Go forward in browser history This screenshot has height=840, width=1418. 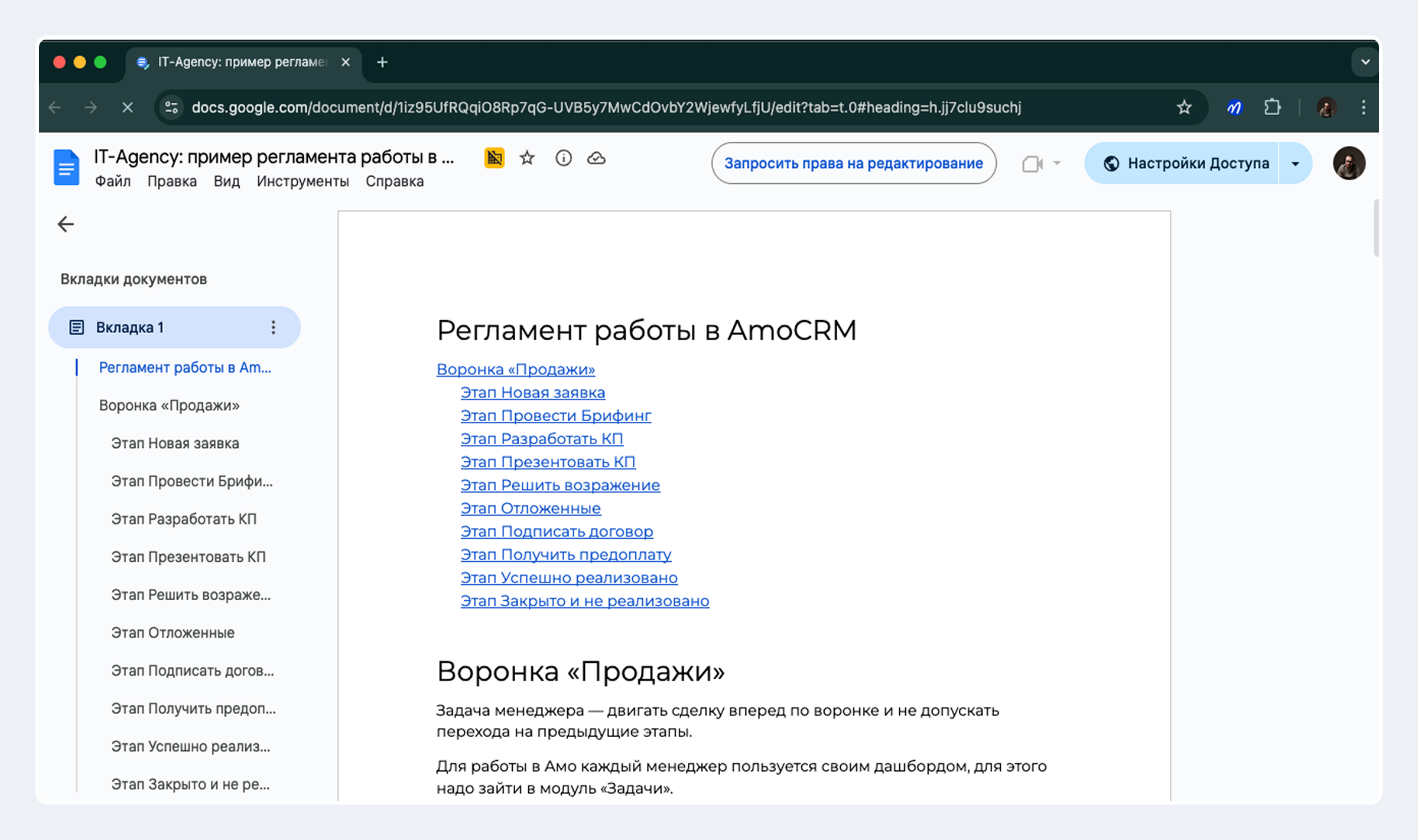(x=90, y=108)
